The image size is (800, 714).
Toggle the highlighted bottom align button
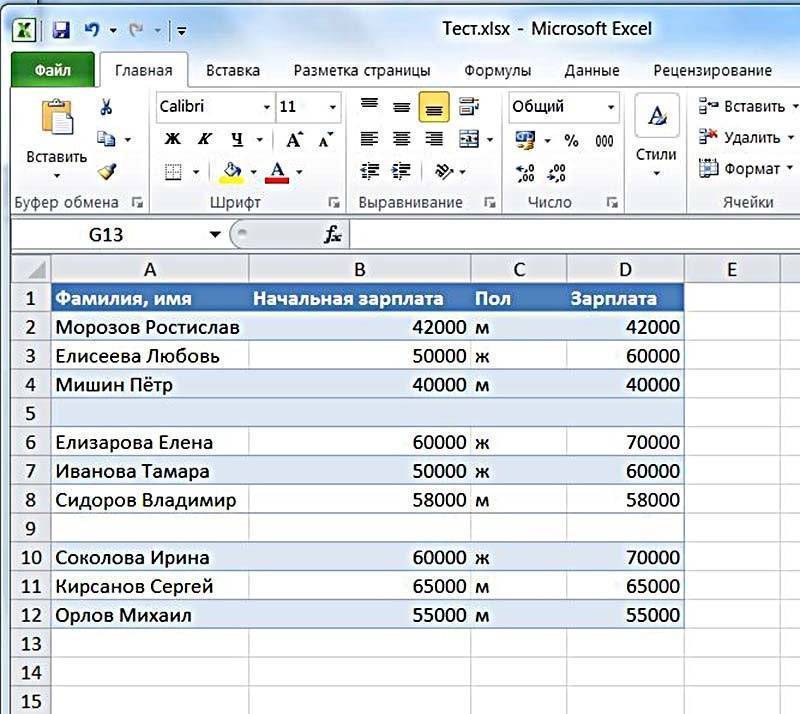tap(434, 107)
